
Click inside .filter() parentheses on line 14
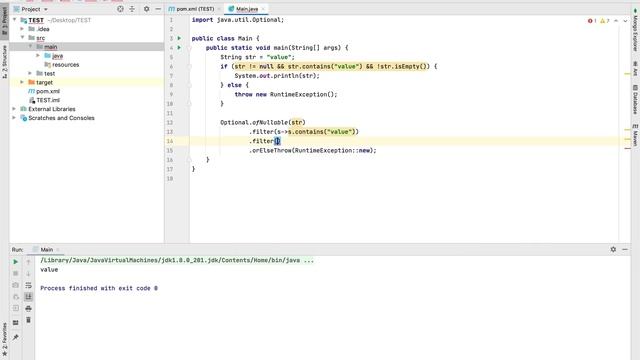[x=277, y=141]
